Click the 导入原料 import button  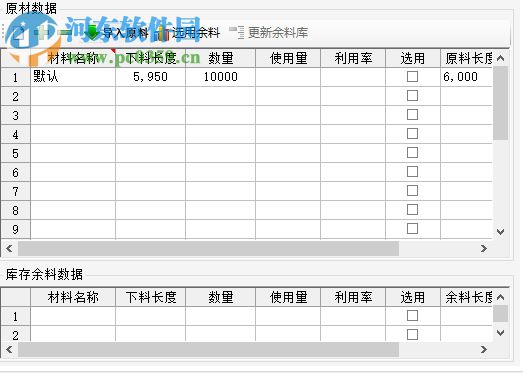tap(116, 33)
